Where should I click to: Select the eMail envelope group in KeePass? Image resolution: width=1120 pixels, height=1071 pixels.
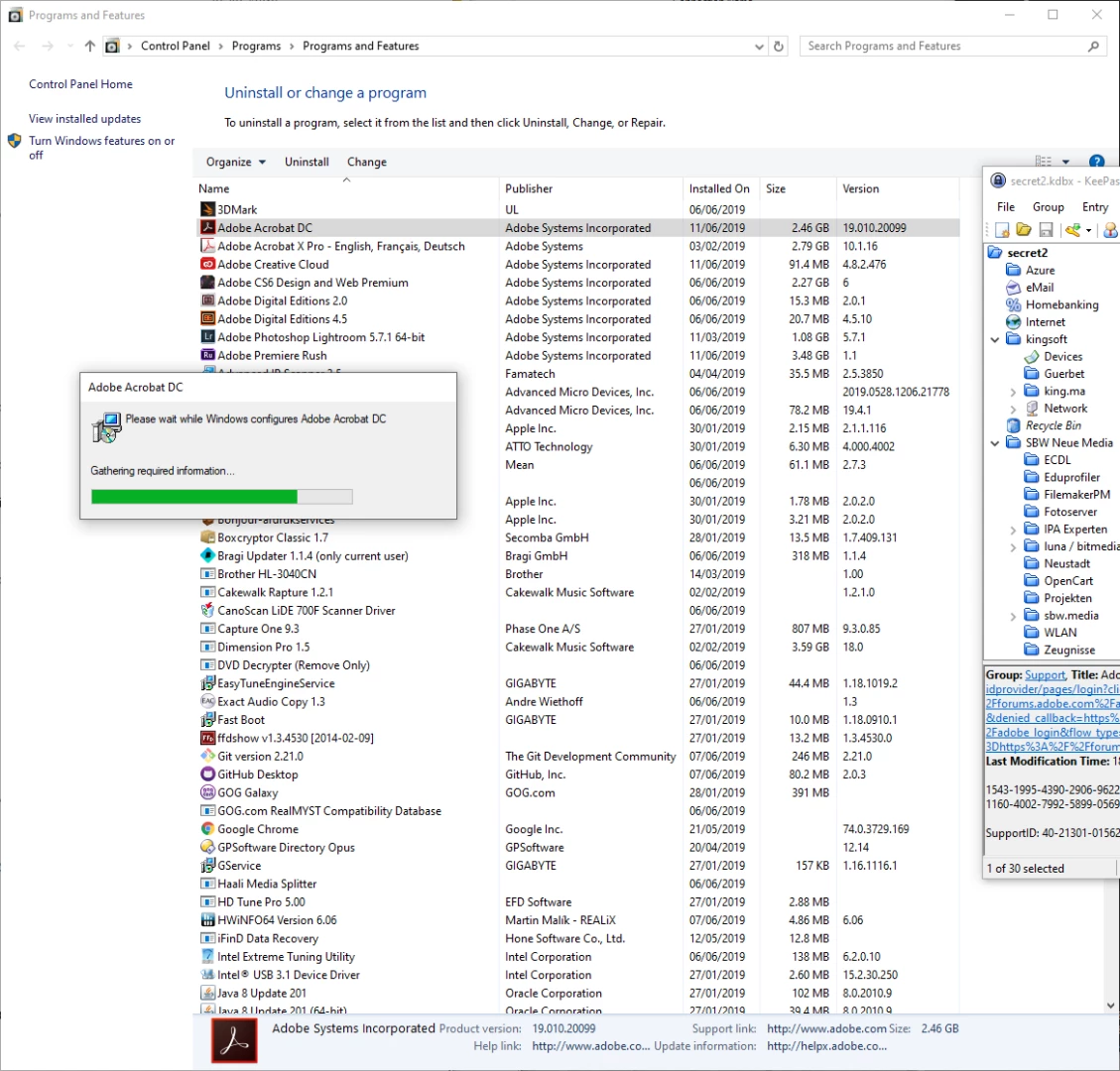point(1040,287)
